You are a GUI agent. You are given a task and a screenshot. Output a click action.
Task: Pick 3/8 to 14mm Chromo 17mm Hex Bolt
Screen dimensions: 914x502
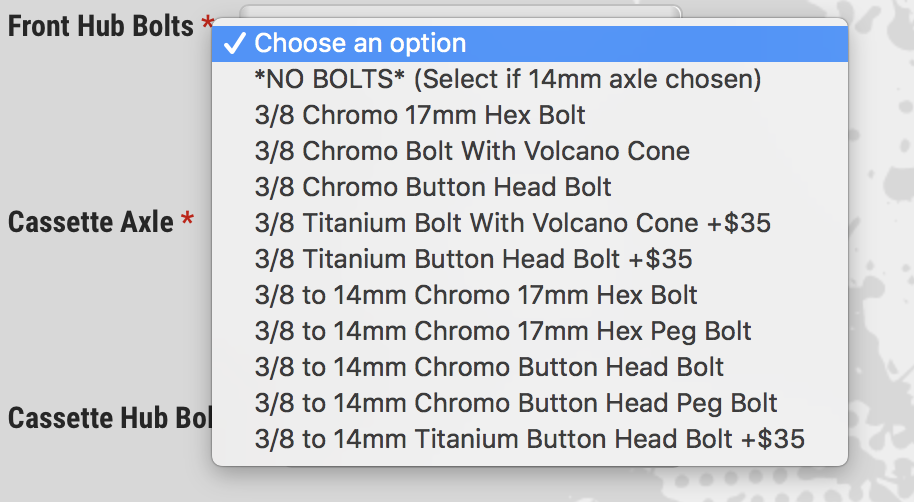point(476,295)
